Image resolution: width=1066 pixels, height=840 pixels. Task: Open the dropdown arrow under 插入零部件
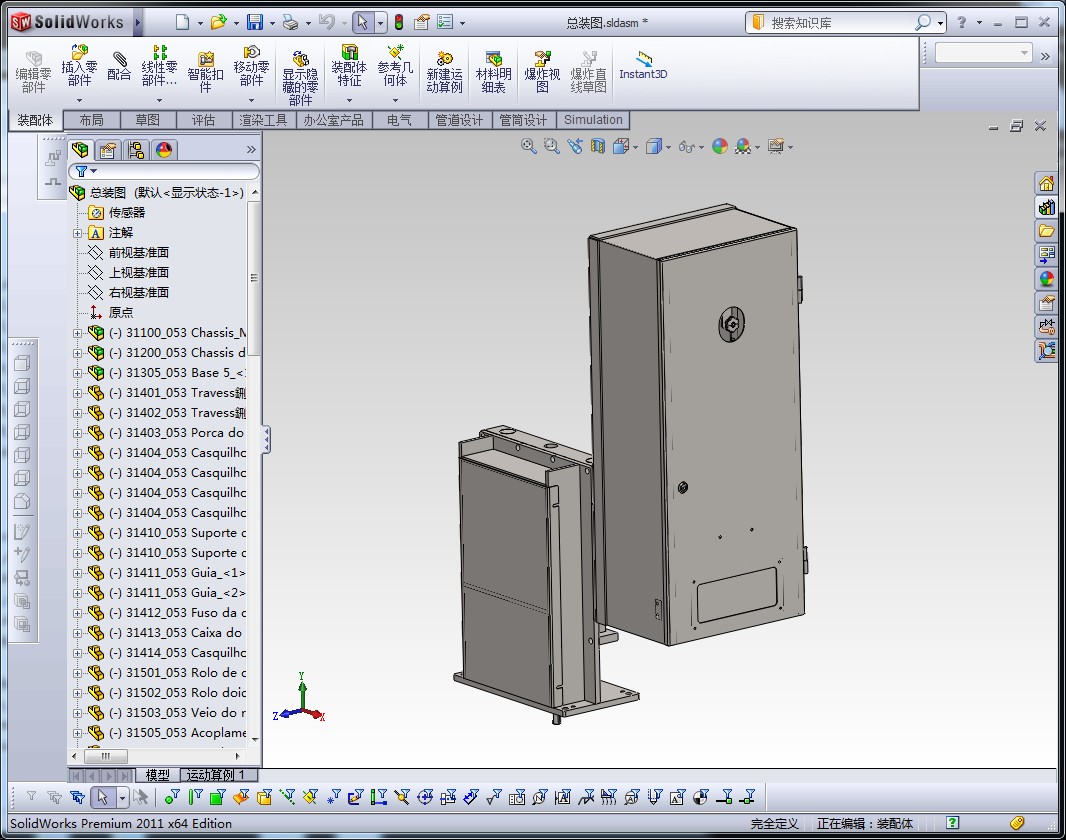[x=79, y=101]
